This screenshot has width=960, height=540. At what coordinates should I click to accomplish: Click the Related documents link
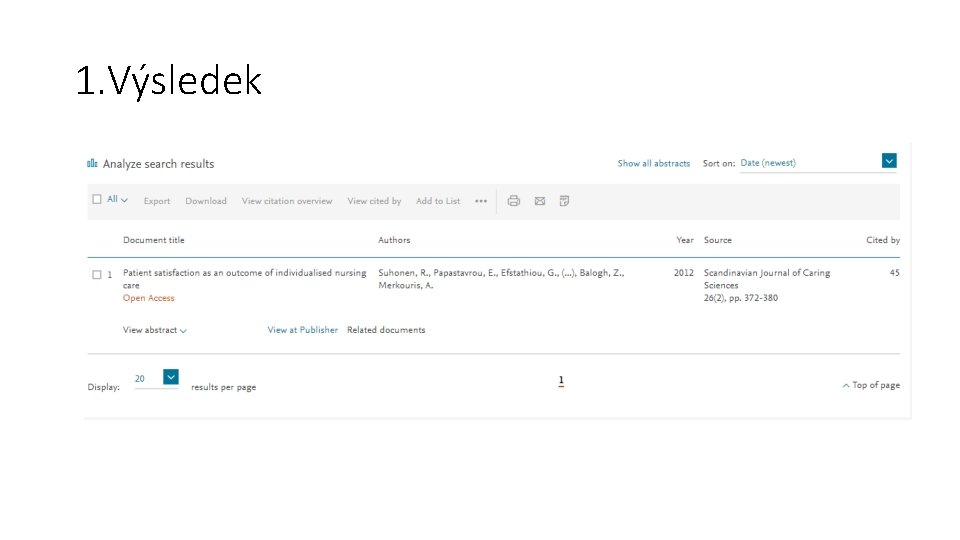point(386,330)
